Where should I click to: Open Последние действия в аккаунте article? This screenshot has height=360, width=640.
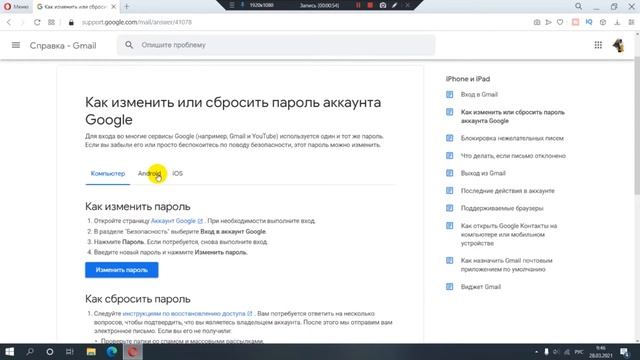click(507, 191)
